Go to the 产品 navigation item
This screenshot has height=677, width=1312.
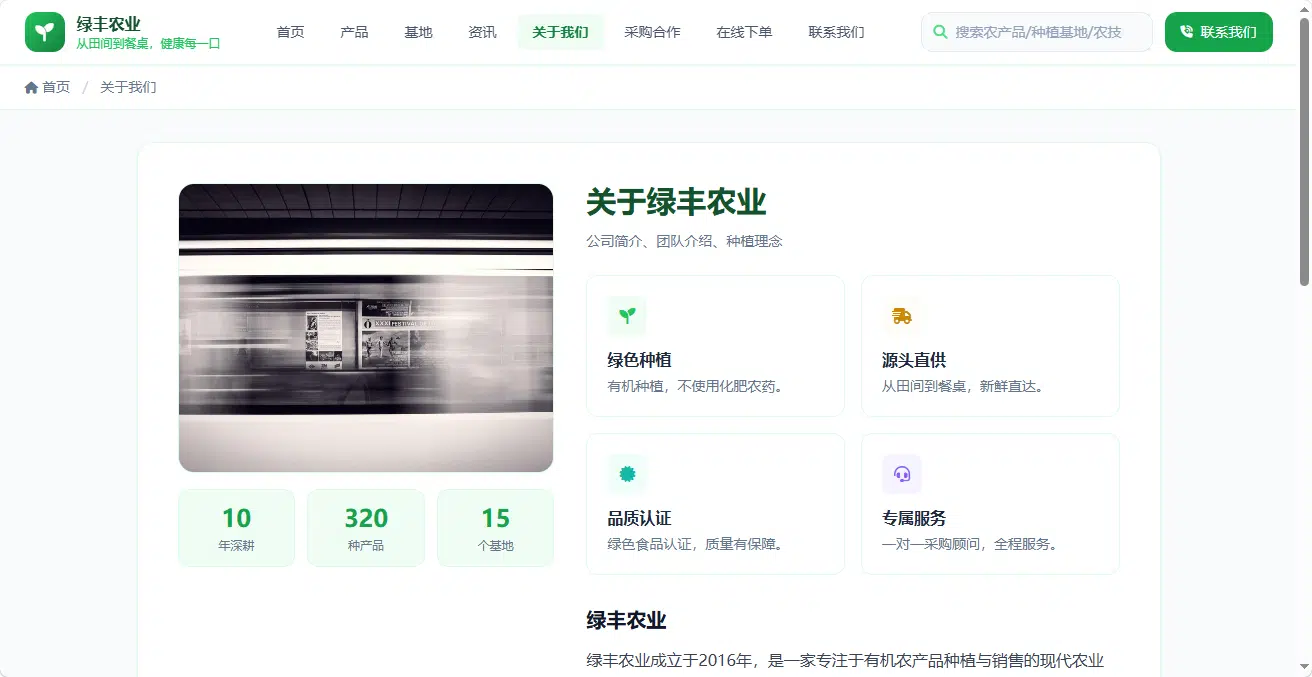point(354,32)
